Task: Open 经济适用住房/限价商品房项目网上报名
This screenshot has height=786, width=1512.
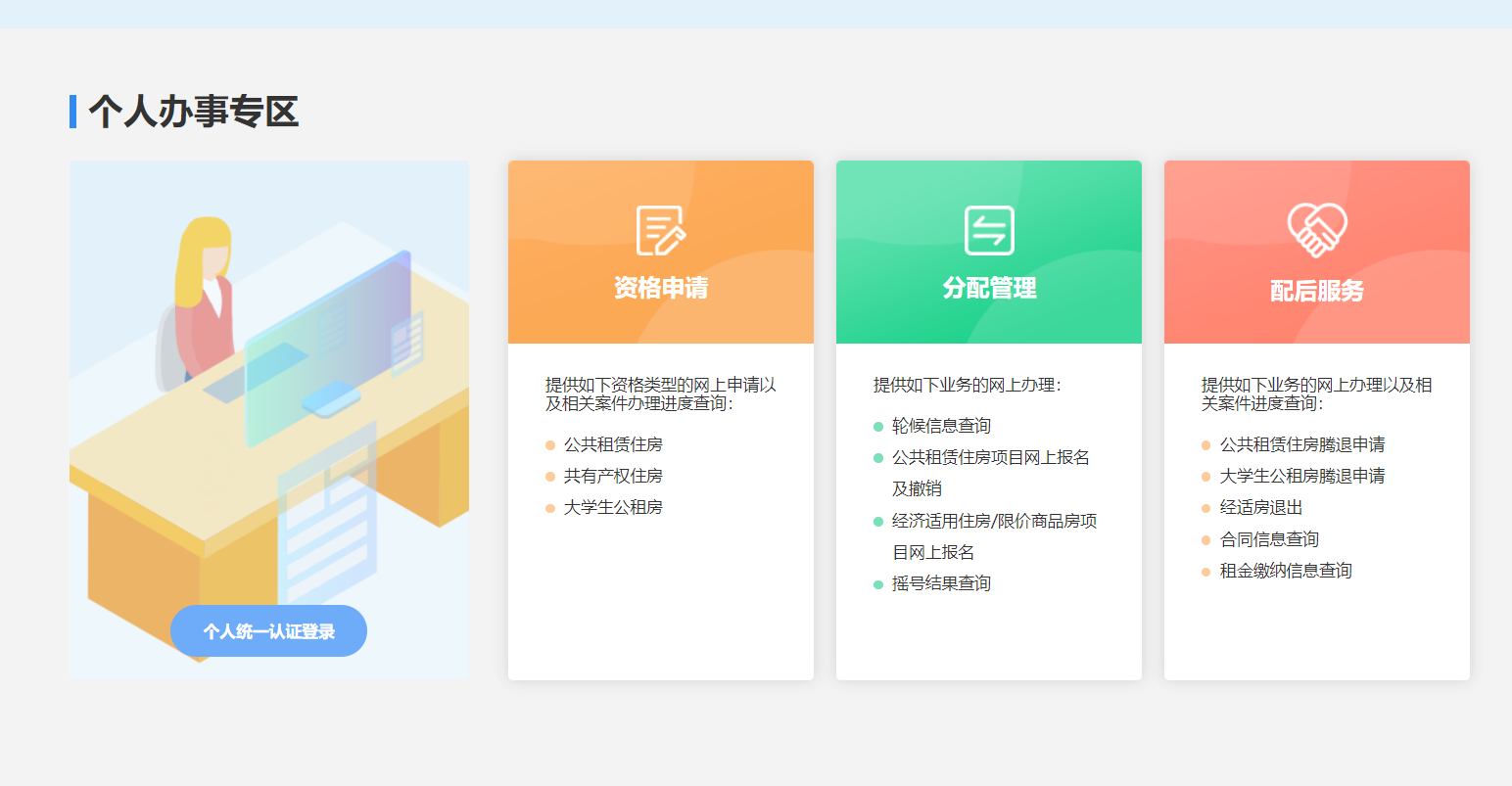Action: click(994, 521)
